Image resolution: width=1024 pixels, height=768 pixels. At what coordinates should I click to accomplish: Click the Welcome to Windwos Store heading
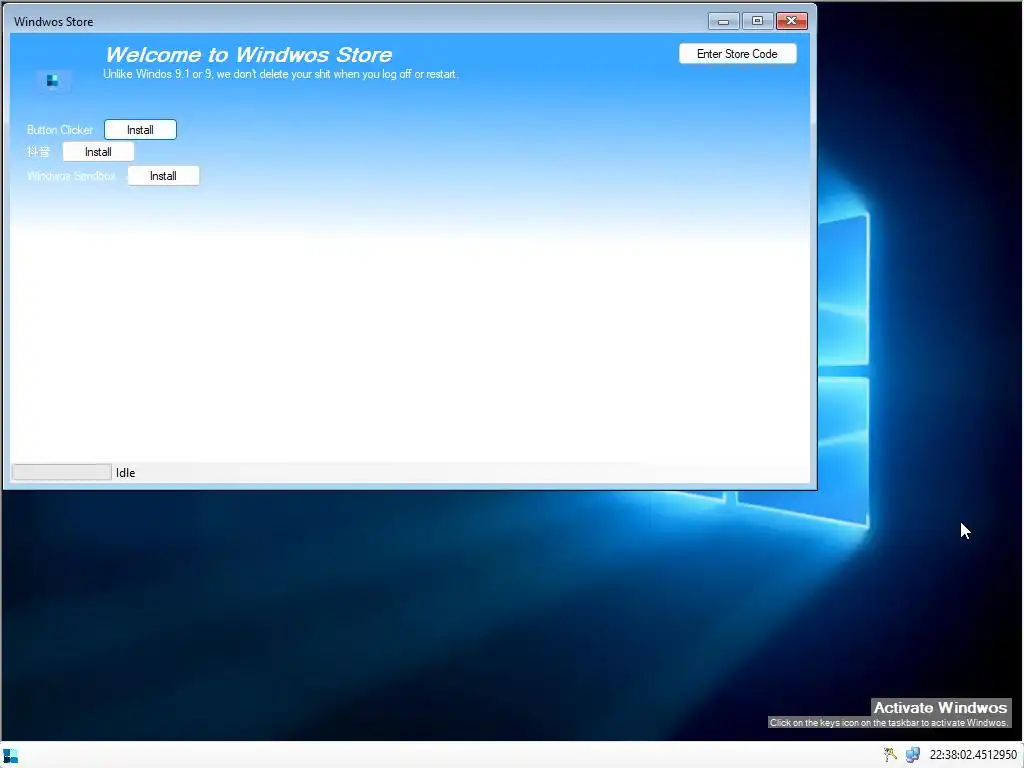(249, 55)
